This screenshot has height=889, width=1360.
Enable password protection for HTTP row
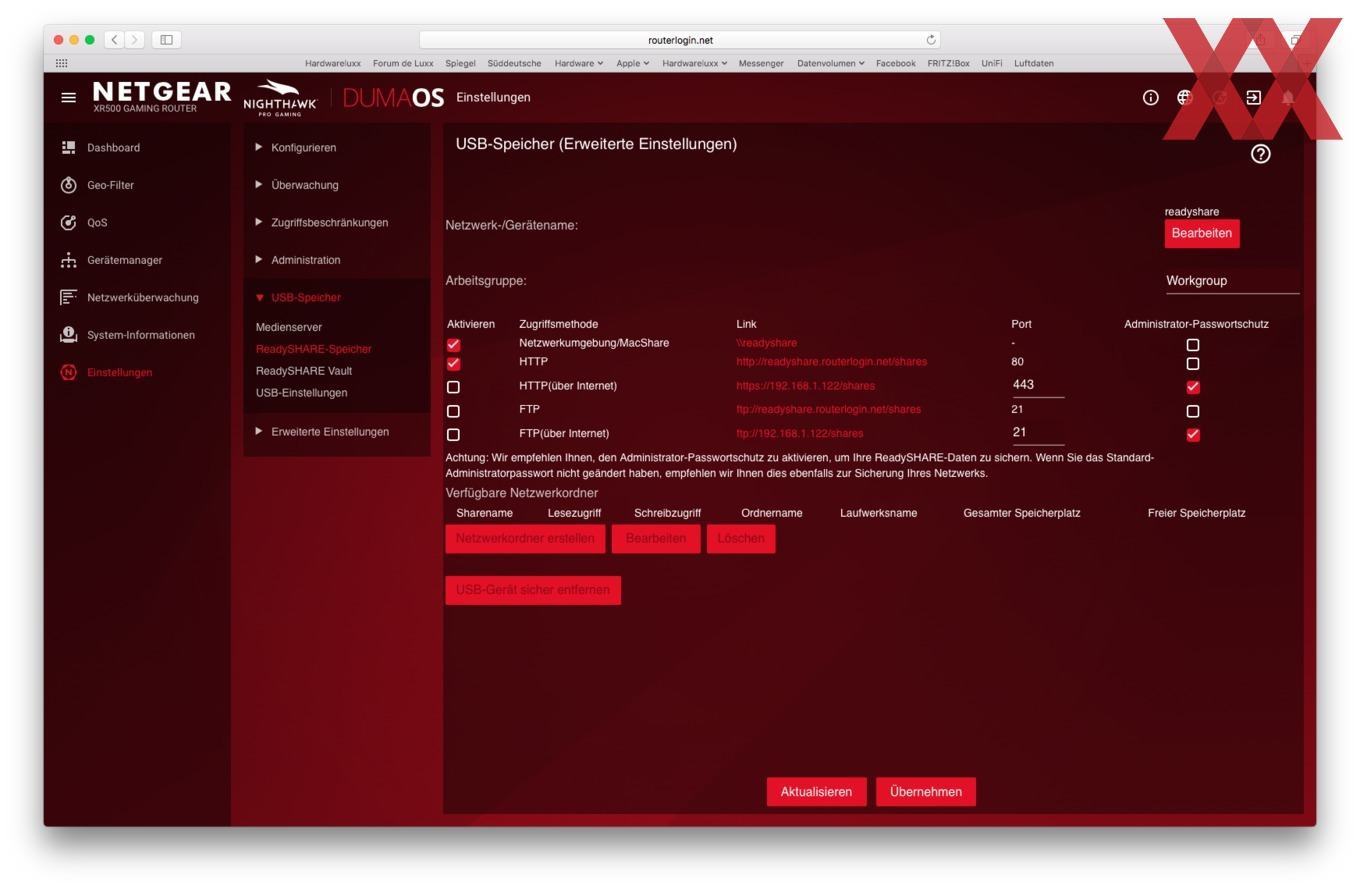(x=1193, y=364)
